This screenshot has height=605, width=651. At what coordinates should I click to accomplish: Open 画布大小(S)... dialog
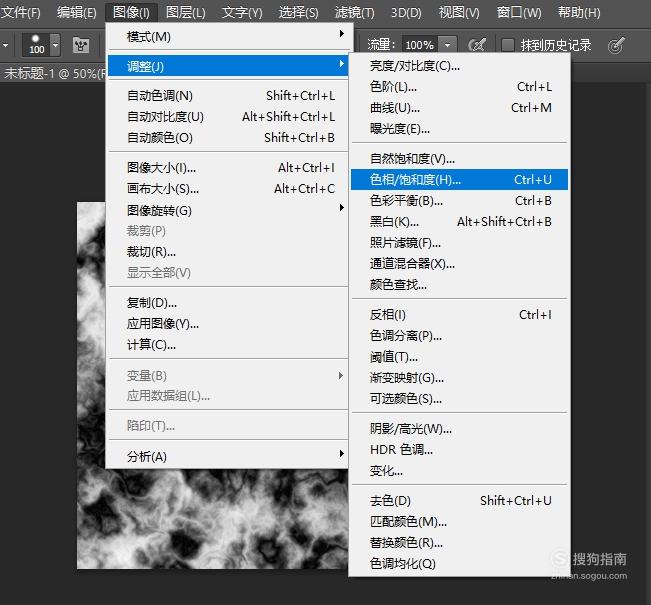[x=228, y=189]
